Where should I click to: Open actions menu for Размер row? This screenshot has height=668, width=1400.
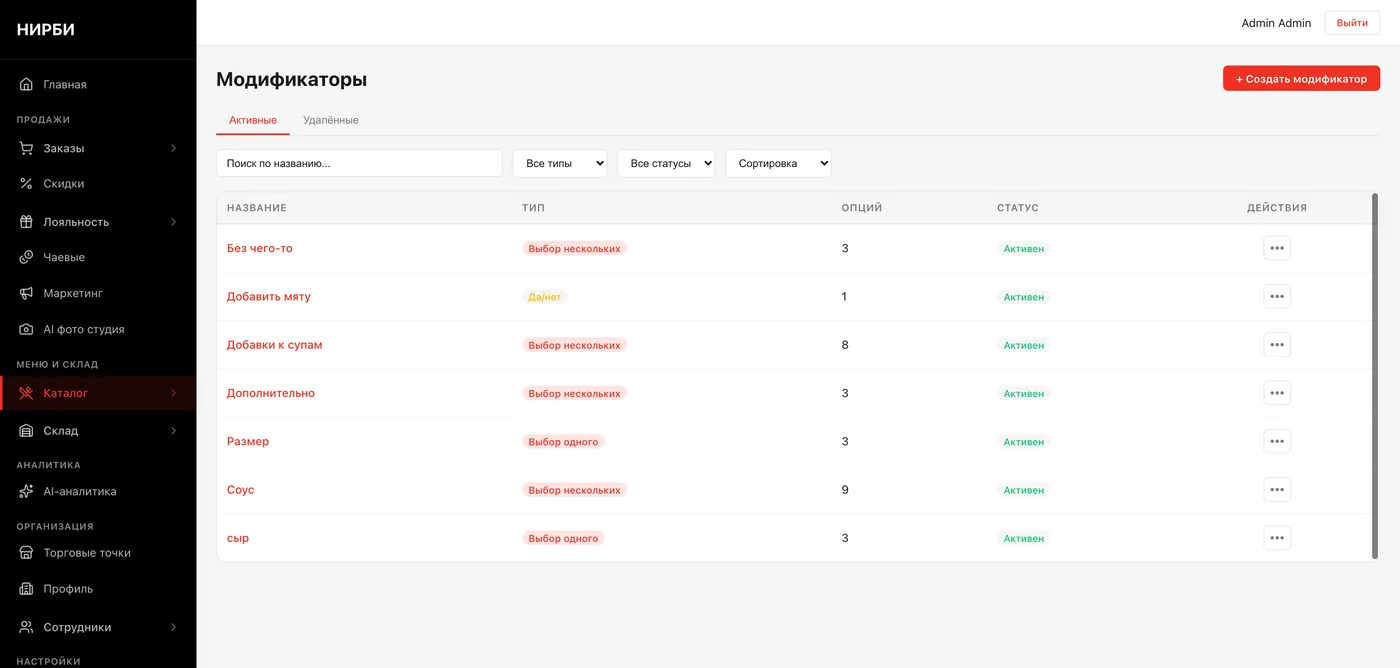(x=1277, y=441)
